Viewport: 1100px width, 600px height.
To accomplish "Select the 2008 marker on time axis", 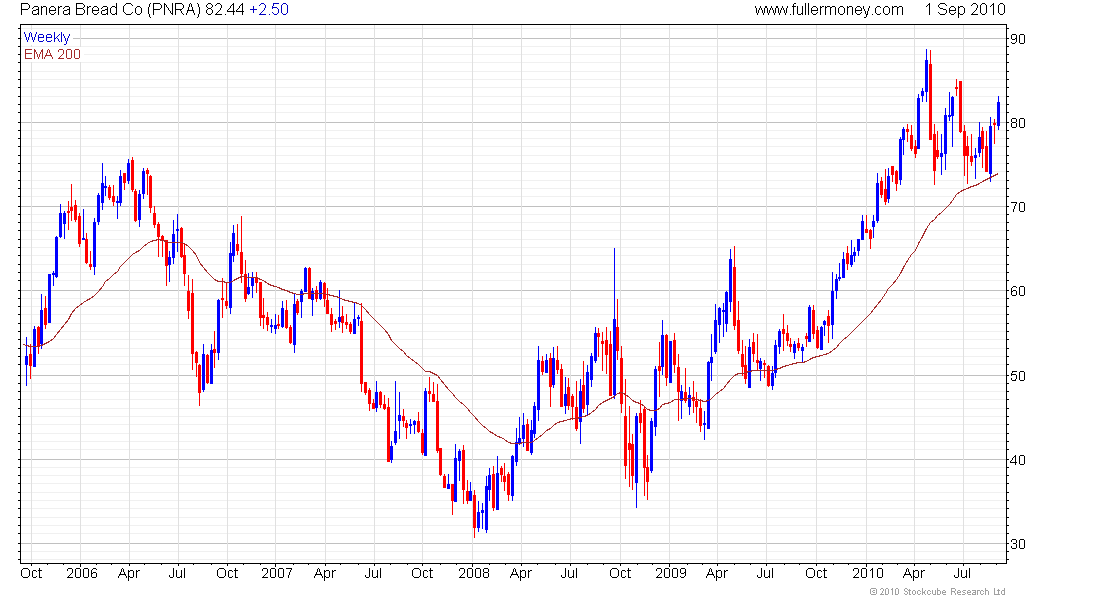I will pyautogui.click(x=472, y=574).
